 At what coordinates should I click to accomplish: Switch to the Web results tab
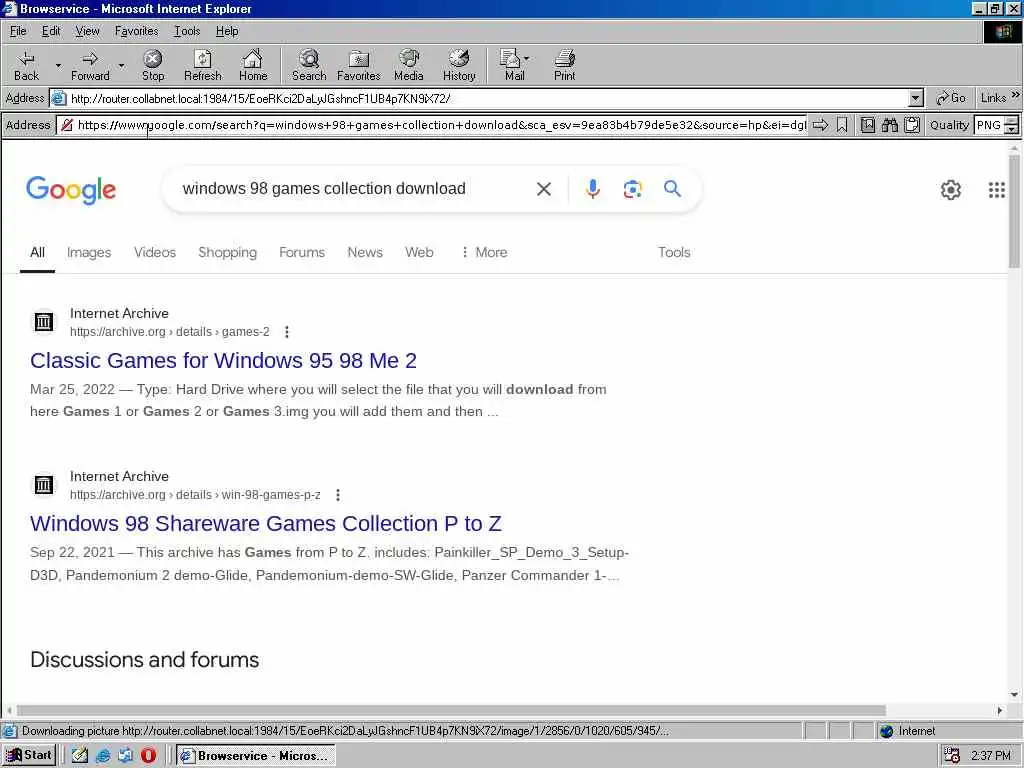[419, 252]
